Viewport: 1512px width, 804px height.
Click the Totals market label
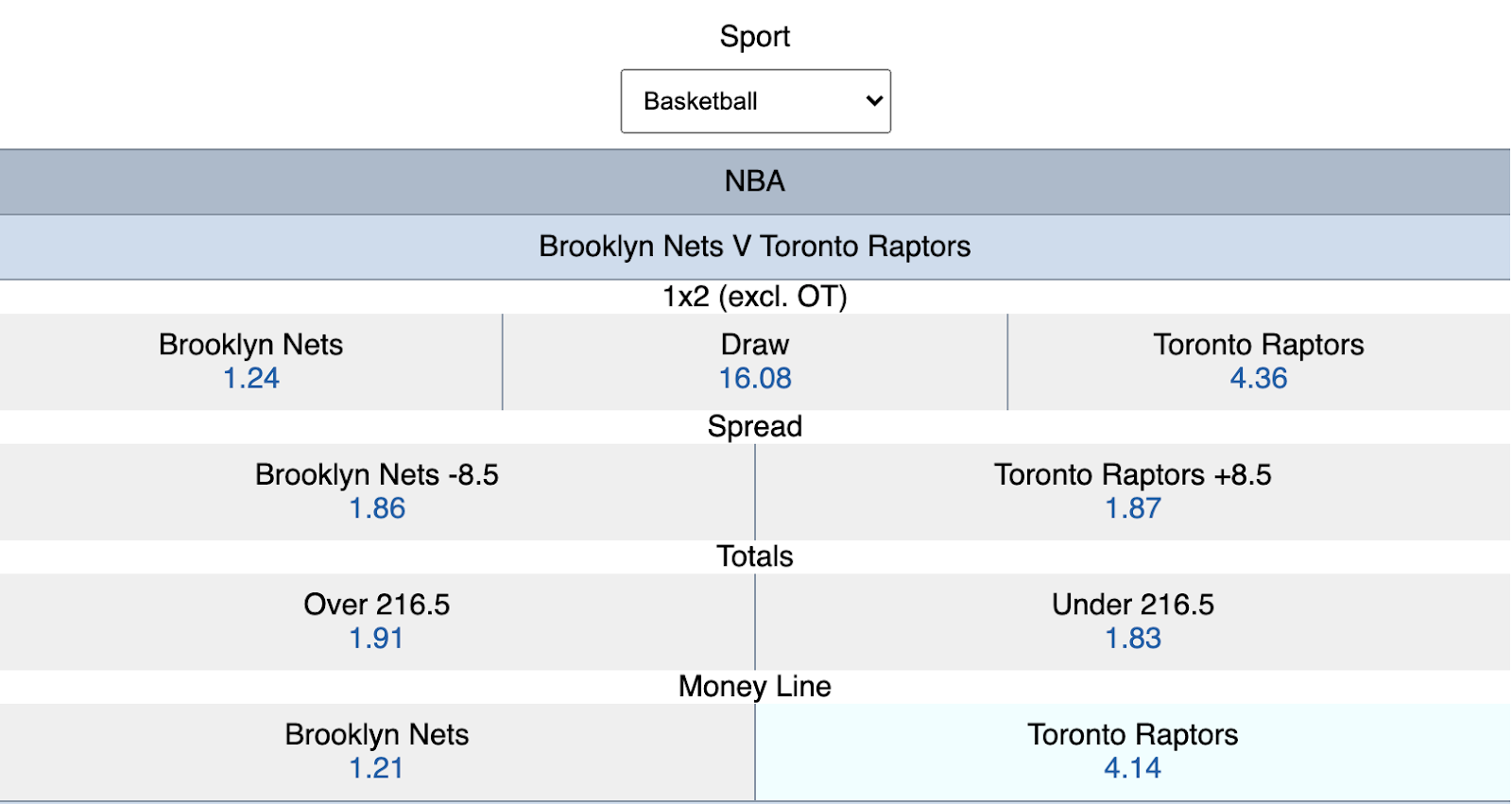pos(755,556)
